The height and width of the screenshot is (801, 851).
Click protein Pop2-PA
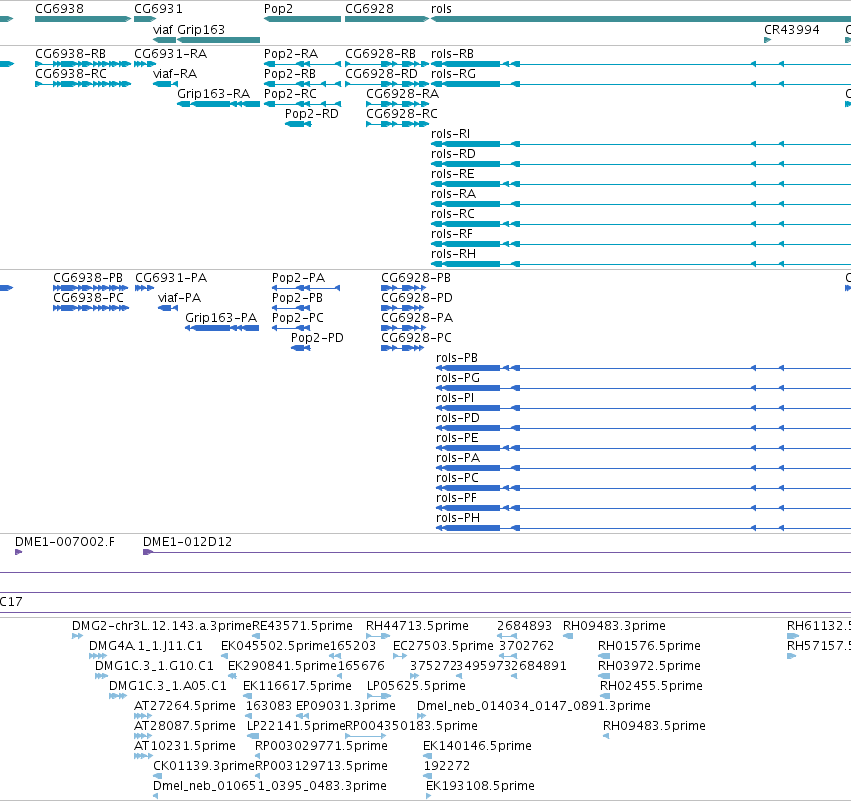coord(306,288)
